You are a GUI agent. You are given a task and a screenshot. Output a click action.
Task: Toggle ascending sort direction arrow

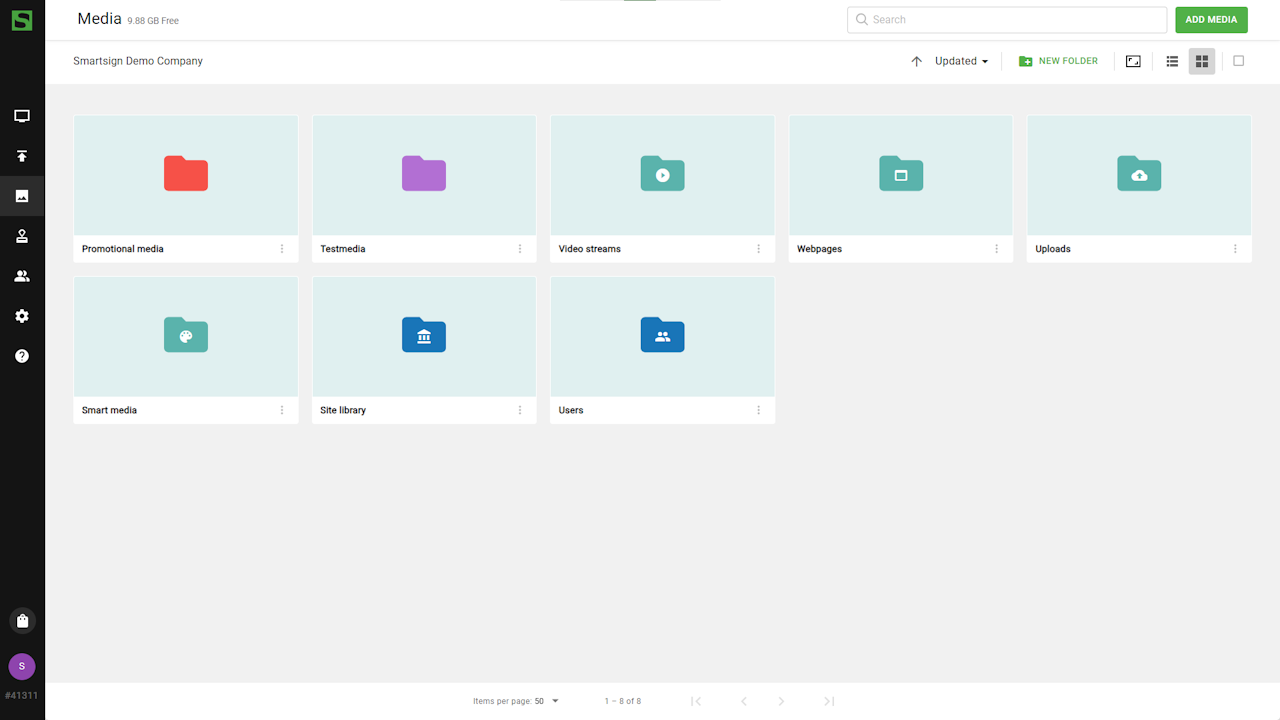[x=916, y=61]
